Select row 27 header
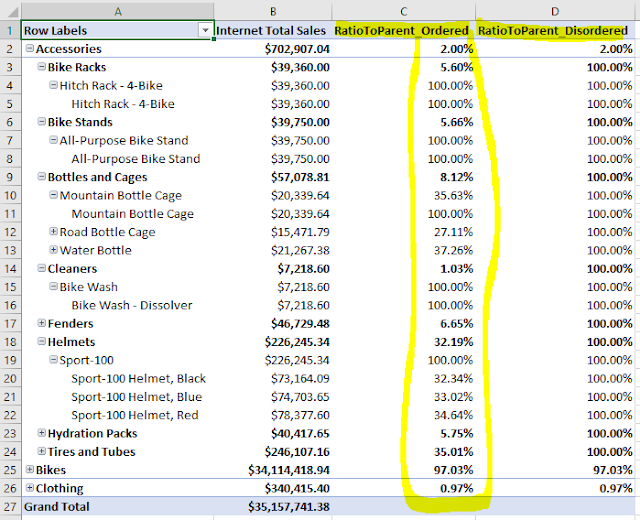This screenshot has width=640, height=520. pos(10,507)
